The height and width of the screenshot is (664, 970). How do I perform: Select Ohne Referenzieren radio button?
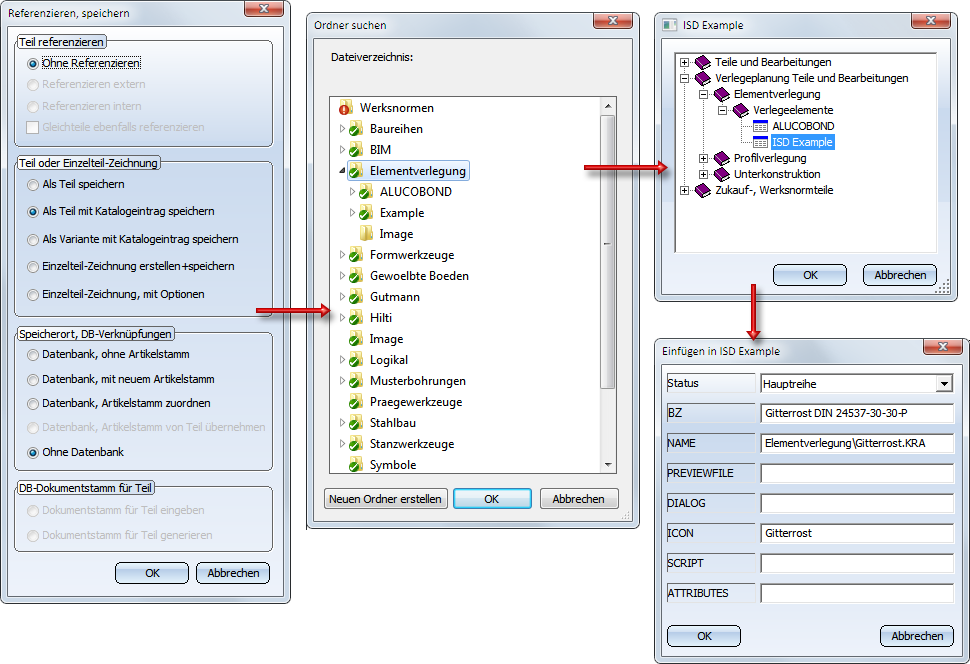coord(33,64)
